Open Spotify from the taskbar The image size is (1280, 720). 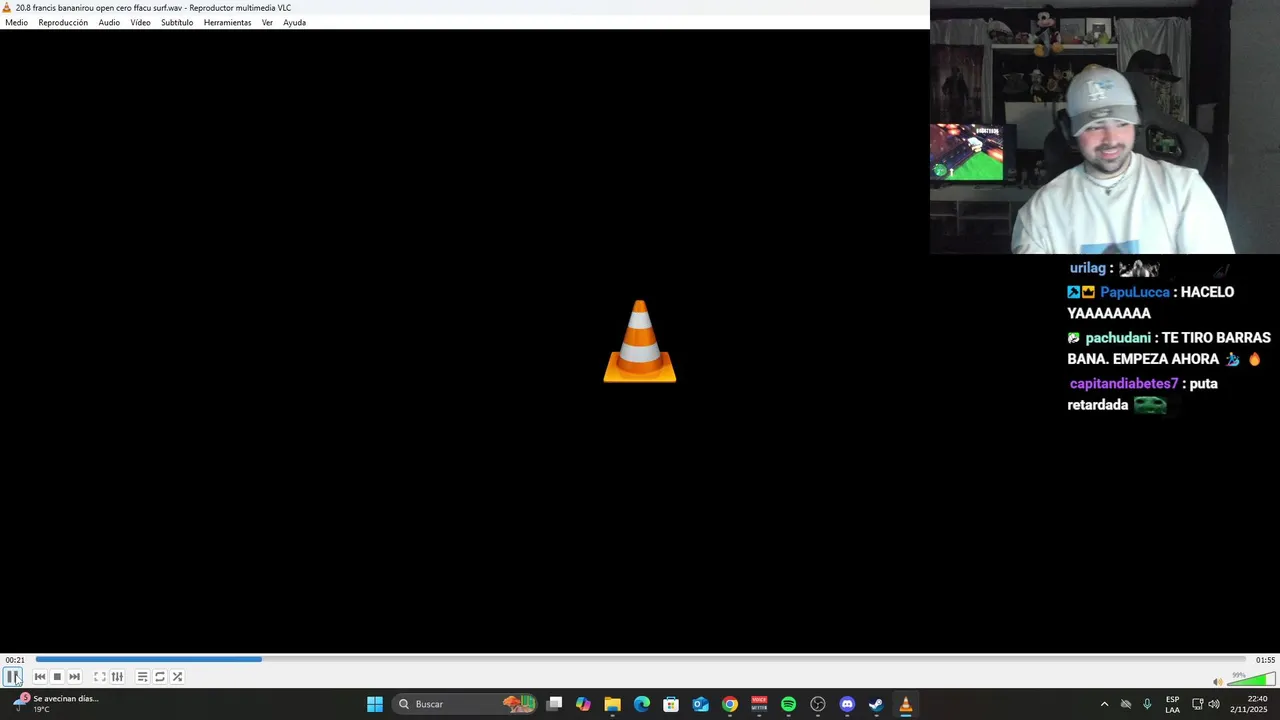click(788, 704)
